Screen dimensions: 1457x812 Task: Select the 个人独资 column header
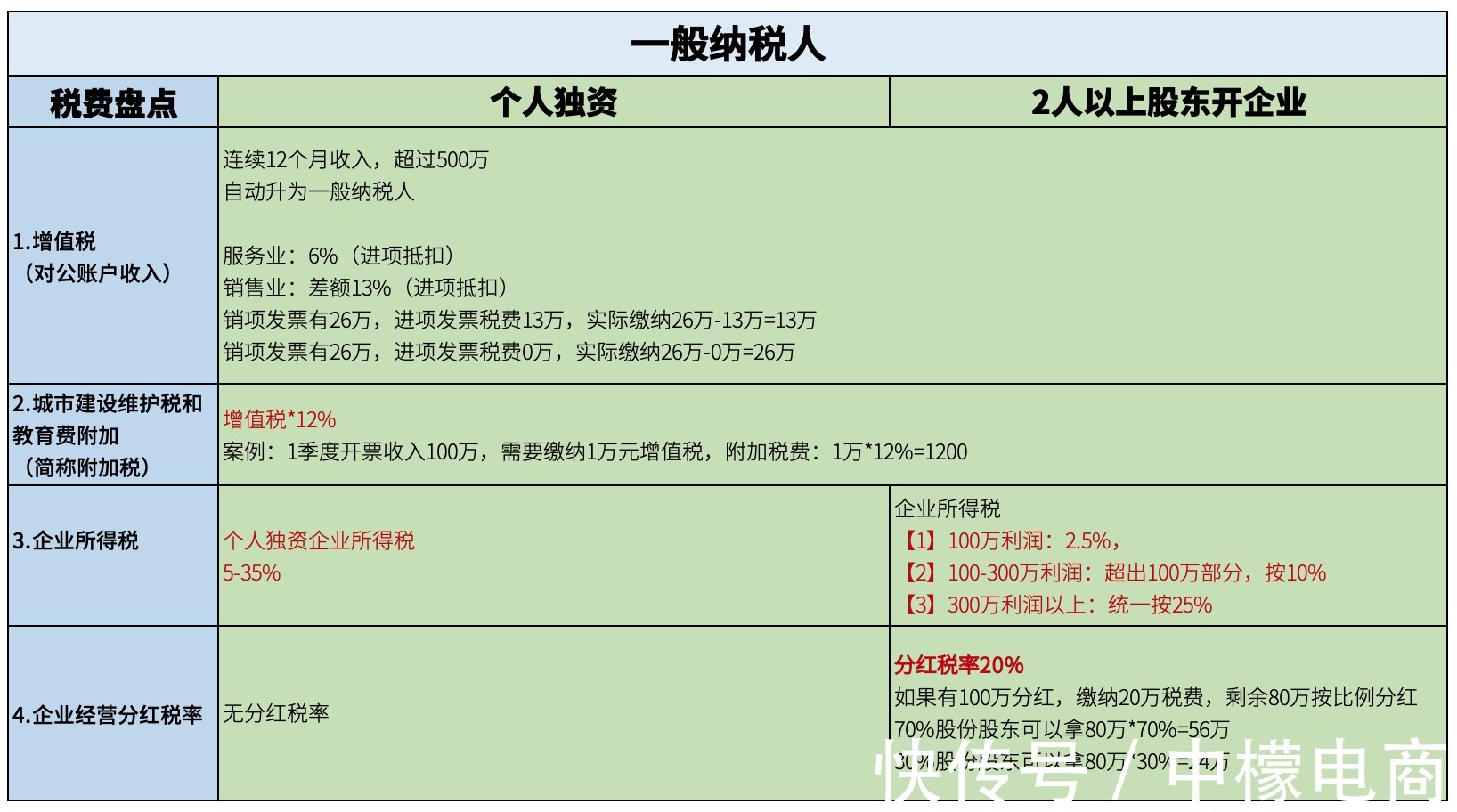pos(553,102)
